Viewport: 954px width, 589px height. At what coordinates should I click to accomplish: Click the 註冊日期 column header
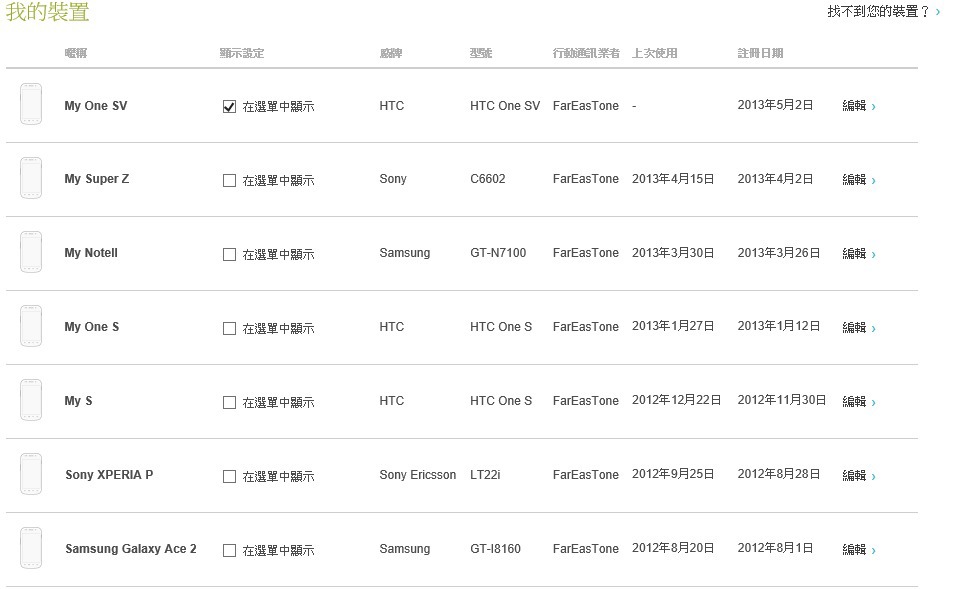pyautogui.click(x=761, y=53)
